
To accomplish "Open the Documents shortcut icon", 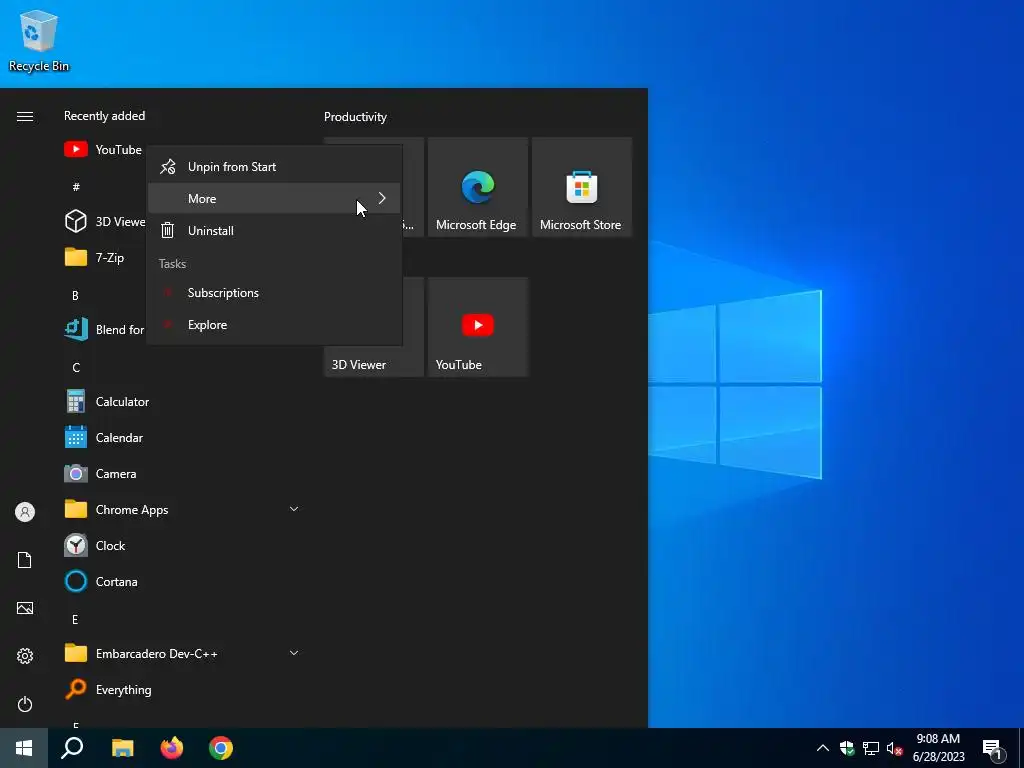I will pos(25,560).
